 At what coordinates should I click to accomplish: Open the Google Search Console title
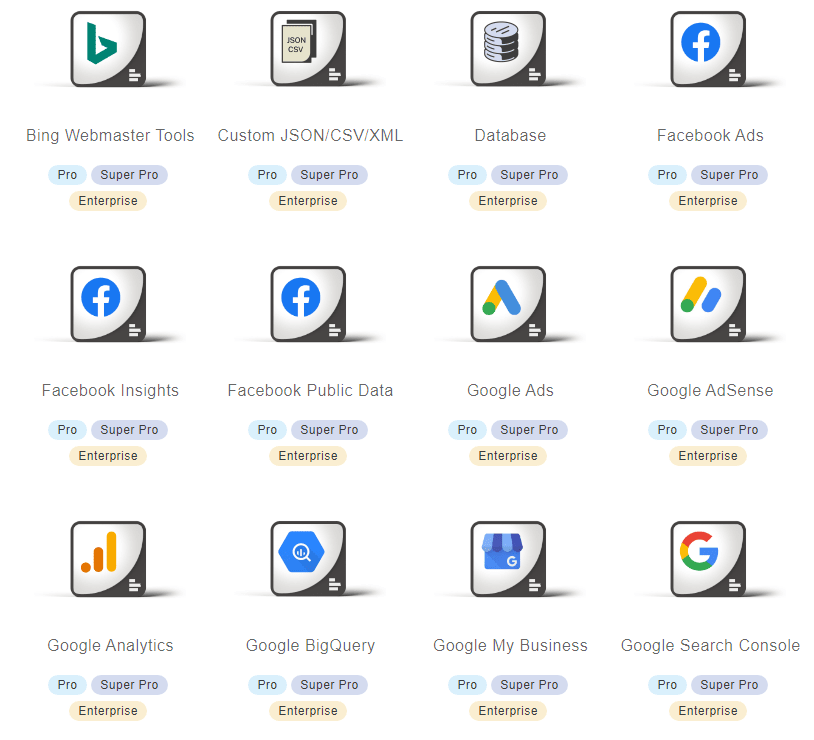tap(710, 645)
